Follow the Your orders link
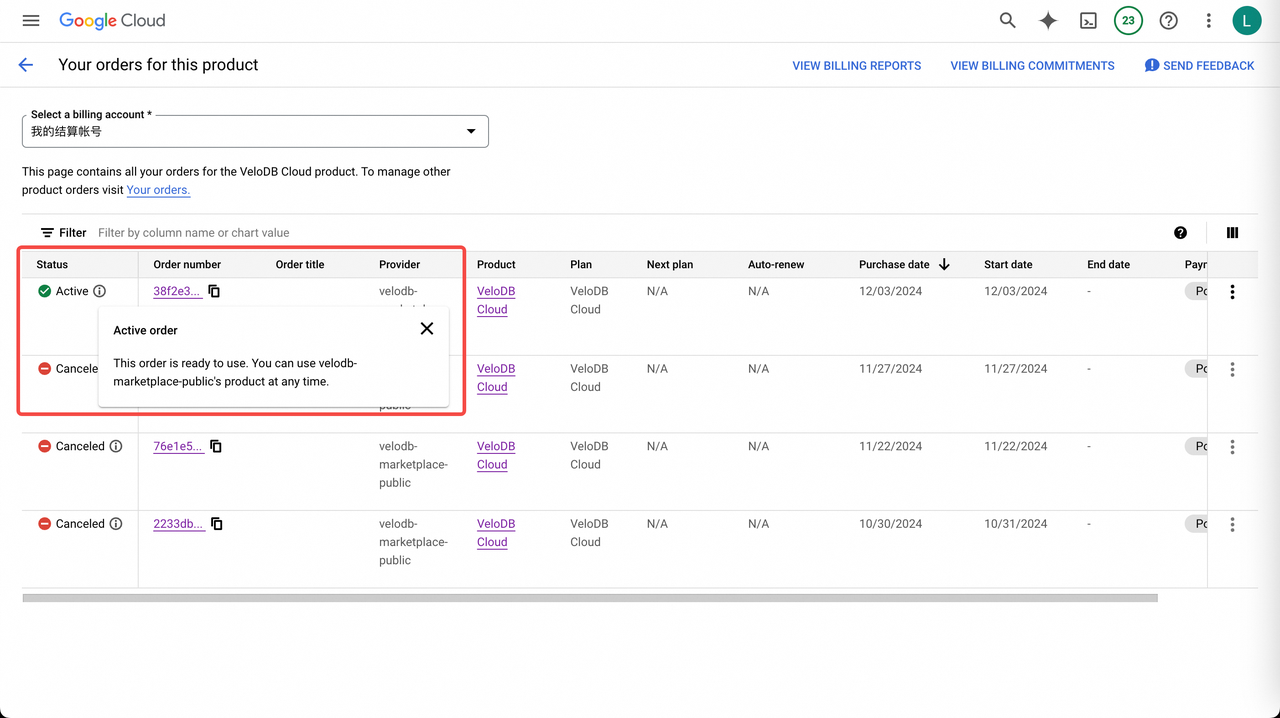The height and width of the screenshot is (718, 1280). 157,190
